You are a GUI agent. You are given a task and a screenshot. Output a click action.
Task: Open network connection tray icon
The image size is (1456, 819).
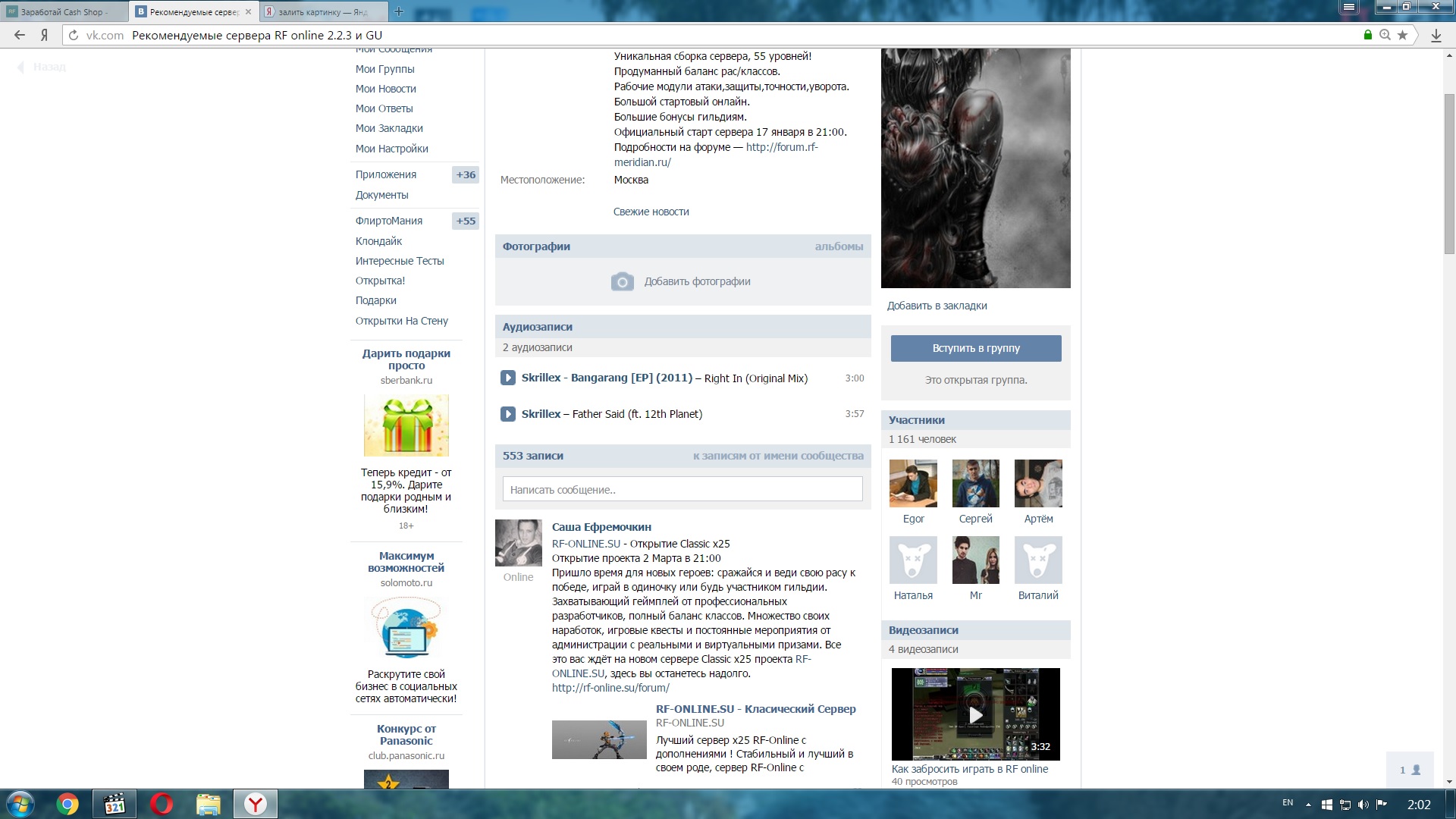1345,805
